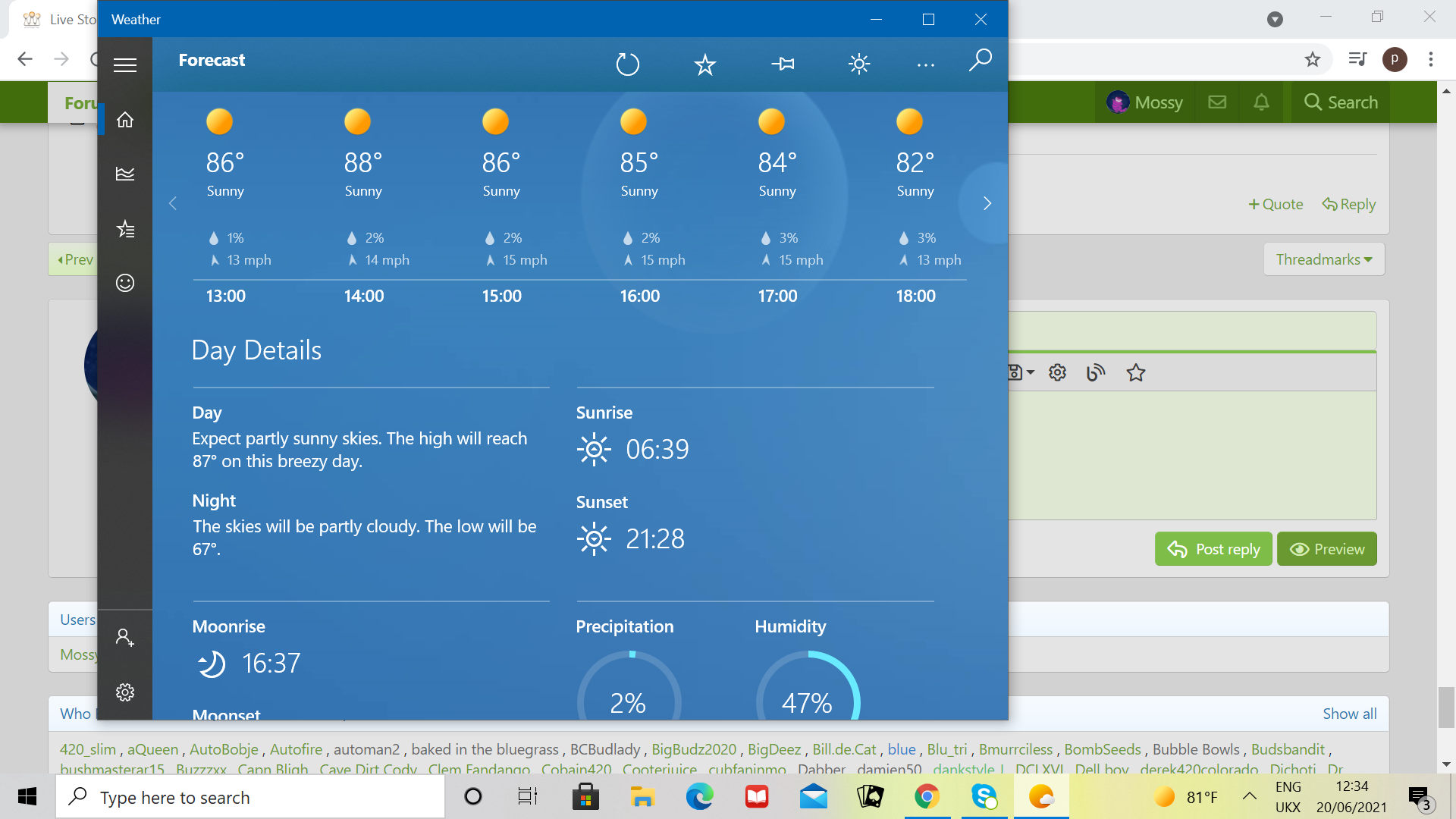The width and height of the screenshot is (1456, 819).
Task: Click the sign-in person icon in Weather sidebar
Action: pos(125,637)
